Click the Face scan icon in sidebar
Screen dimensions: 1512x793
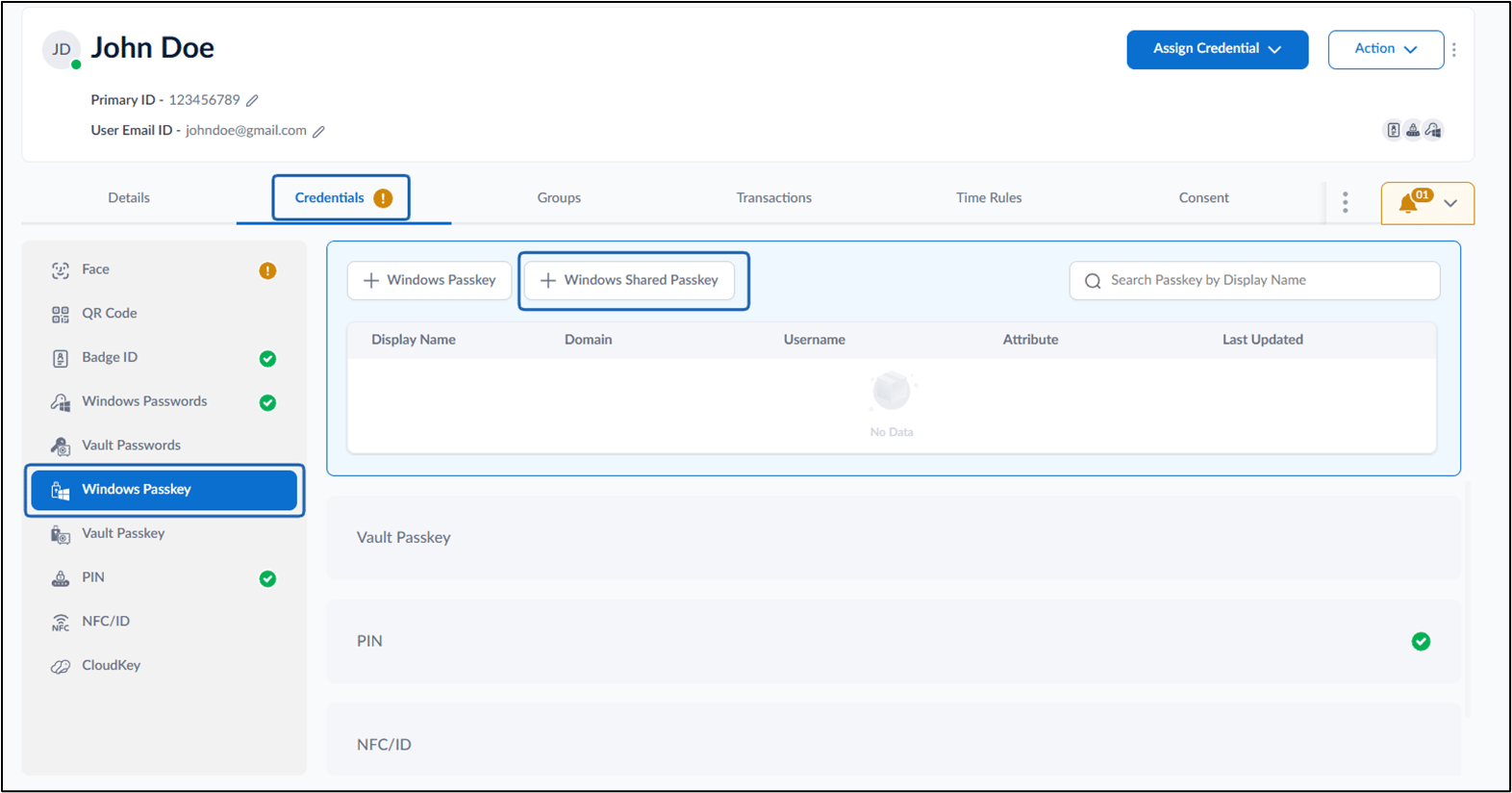pos(61,270)
